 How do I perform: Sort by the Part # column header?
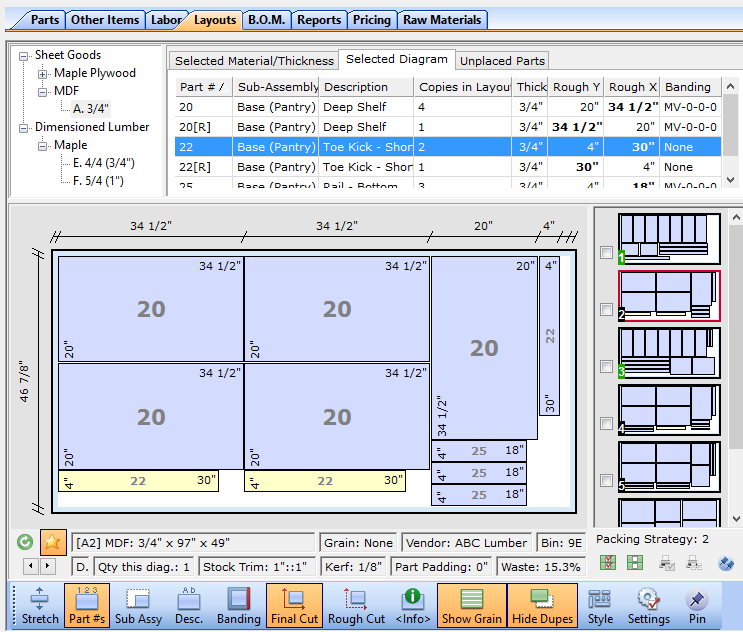203,87
